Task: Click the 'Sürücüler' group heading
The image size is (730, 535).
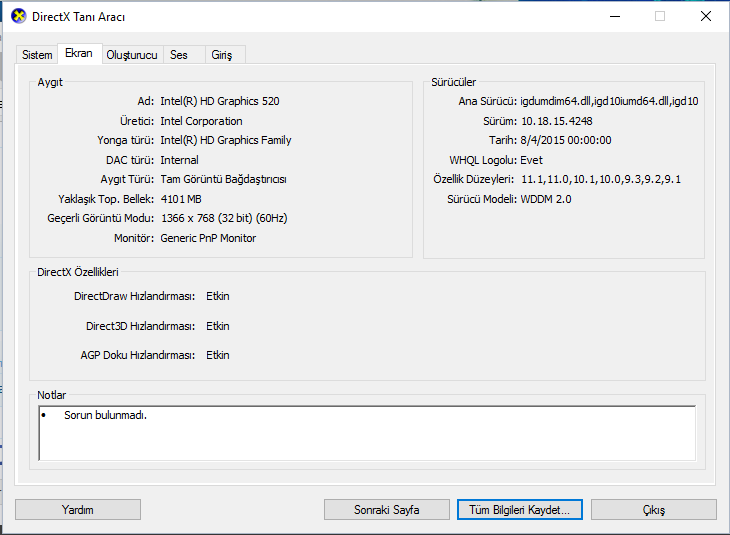Action: [x=453, y=82]
